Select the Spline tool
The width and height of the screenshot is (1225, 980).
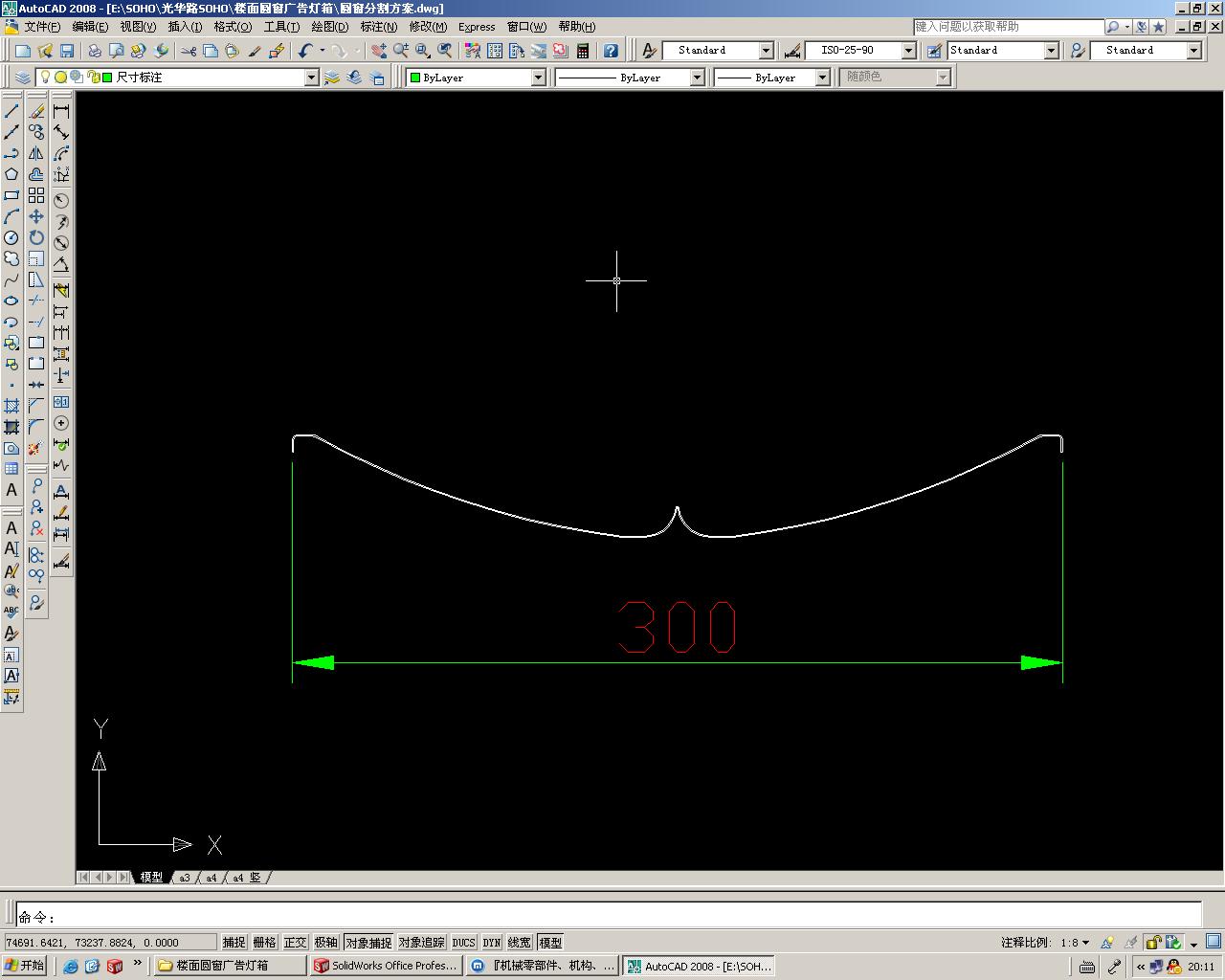(11, 279)
